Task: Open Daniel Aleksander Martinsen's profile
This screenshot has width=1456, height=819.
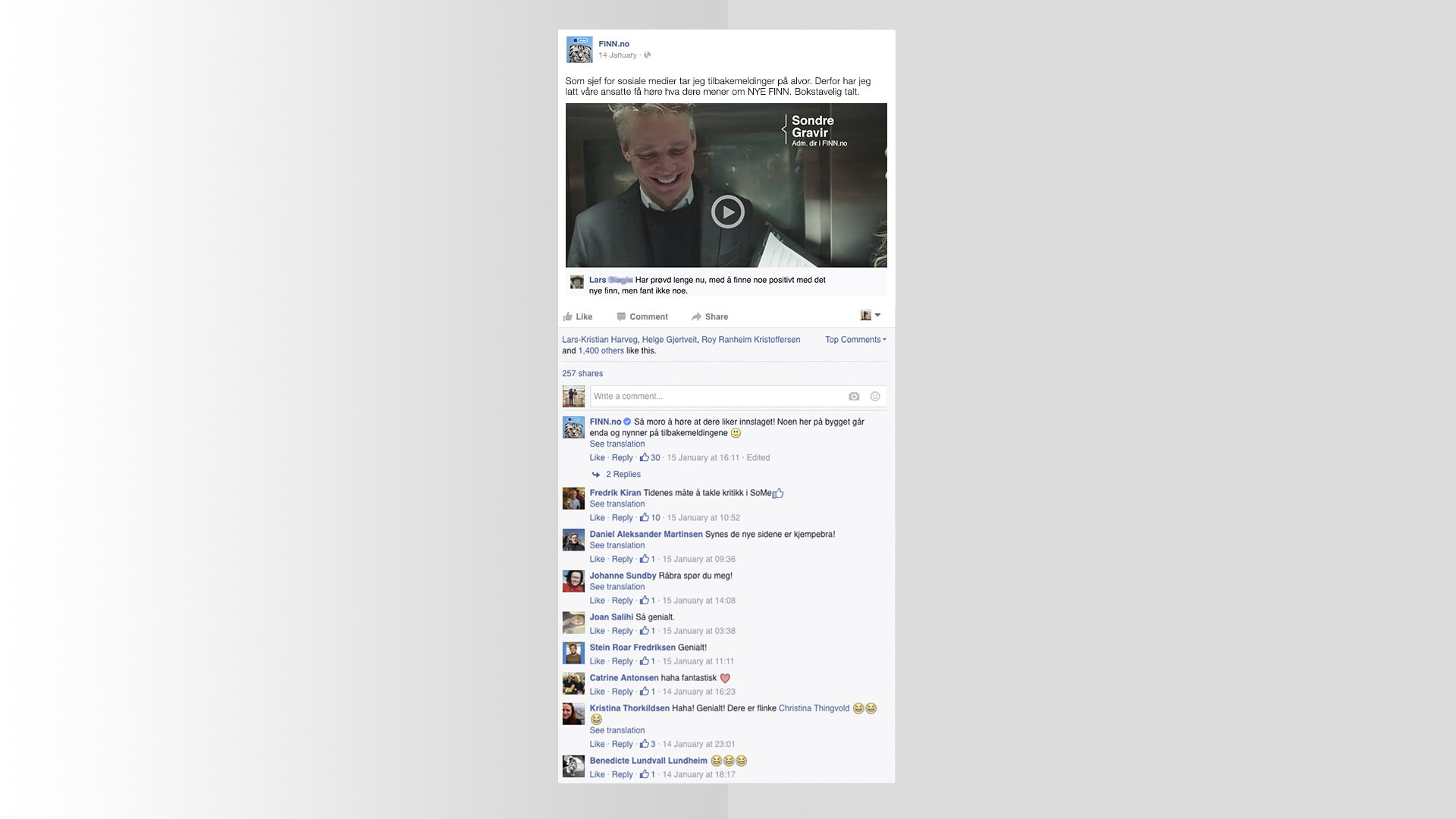Action: coord(646,535)
